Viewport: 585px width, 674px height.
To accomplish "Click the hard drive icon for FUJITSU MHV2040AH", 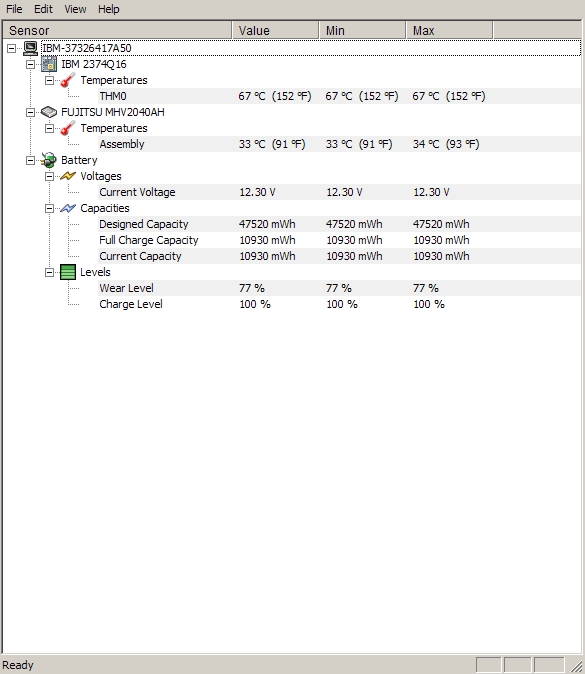I will (x=49, y=112).
